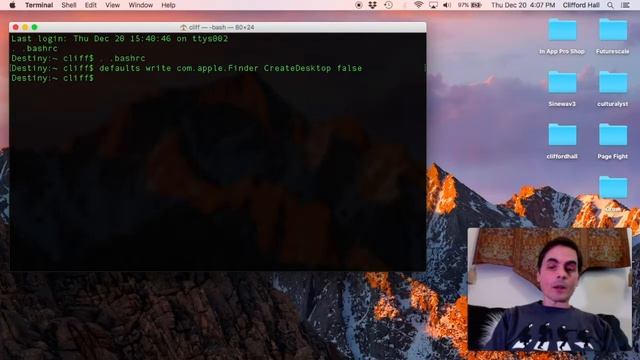Image resolution: width=640 pixels, height=360 pixels.
Task: Select the cliffordhall folder
Action: coord(562,141)
